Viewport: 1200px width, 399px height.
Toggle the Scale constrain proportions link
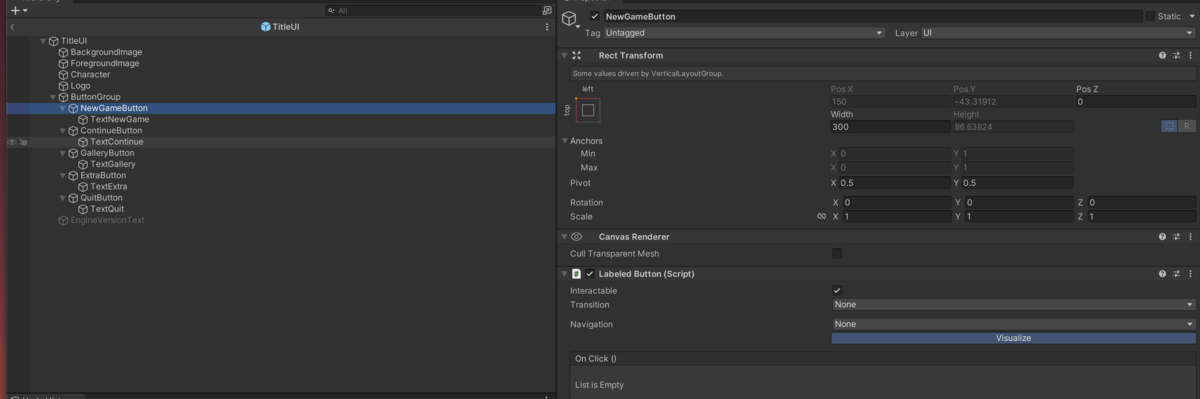pos(822,216)
